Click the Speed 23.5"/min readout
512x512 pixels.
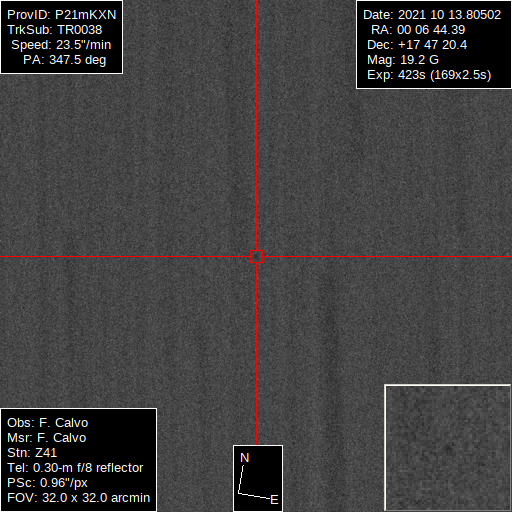pyautogui.click(x=61, y=45)
